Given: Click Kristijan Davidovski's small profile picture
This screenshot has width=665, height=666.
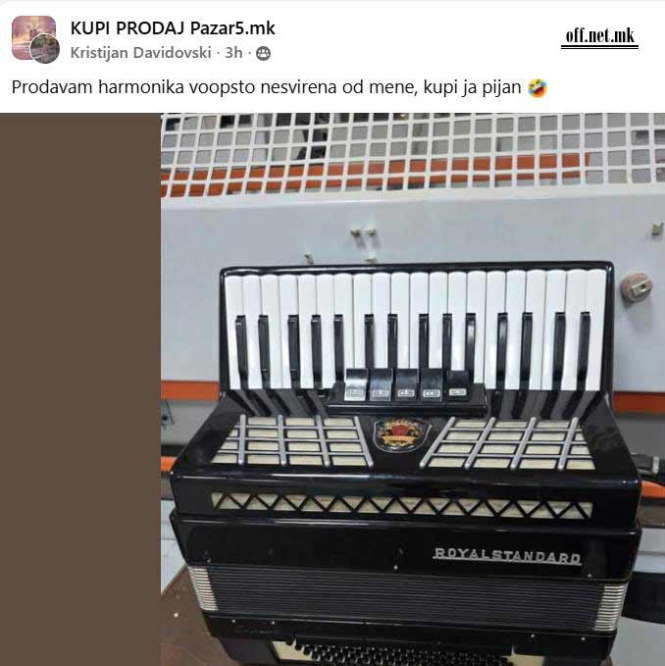Looking at the screenshot, I should (45, 49).
